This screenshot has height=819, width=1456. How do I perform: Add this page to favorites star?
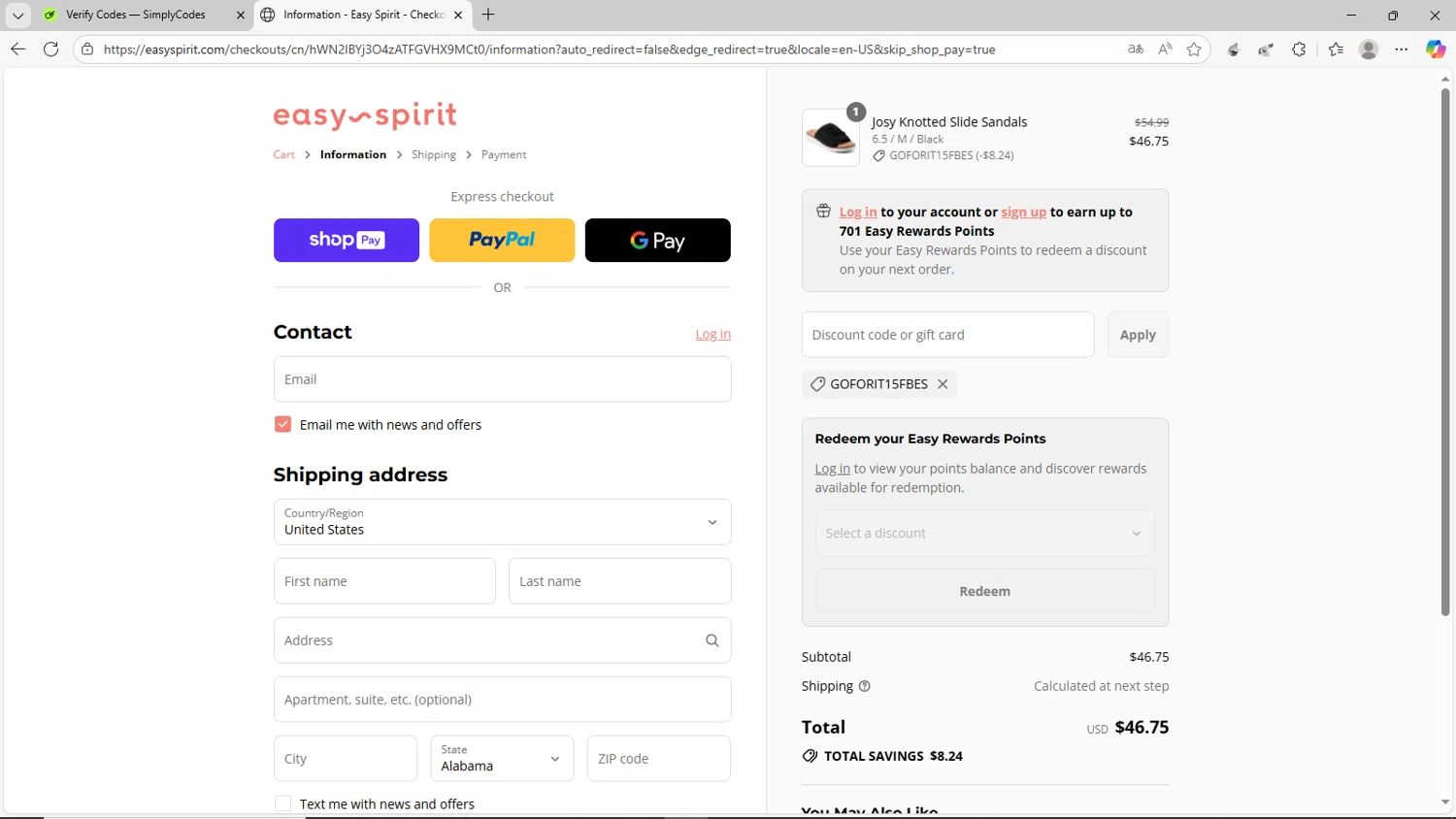click(x=1194, y=49)
